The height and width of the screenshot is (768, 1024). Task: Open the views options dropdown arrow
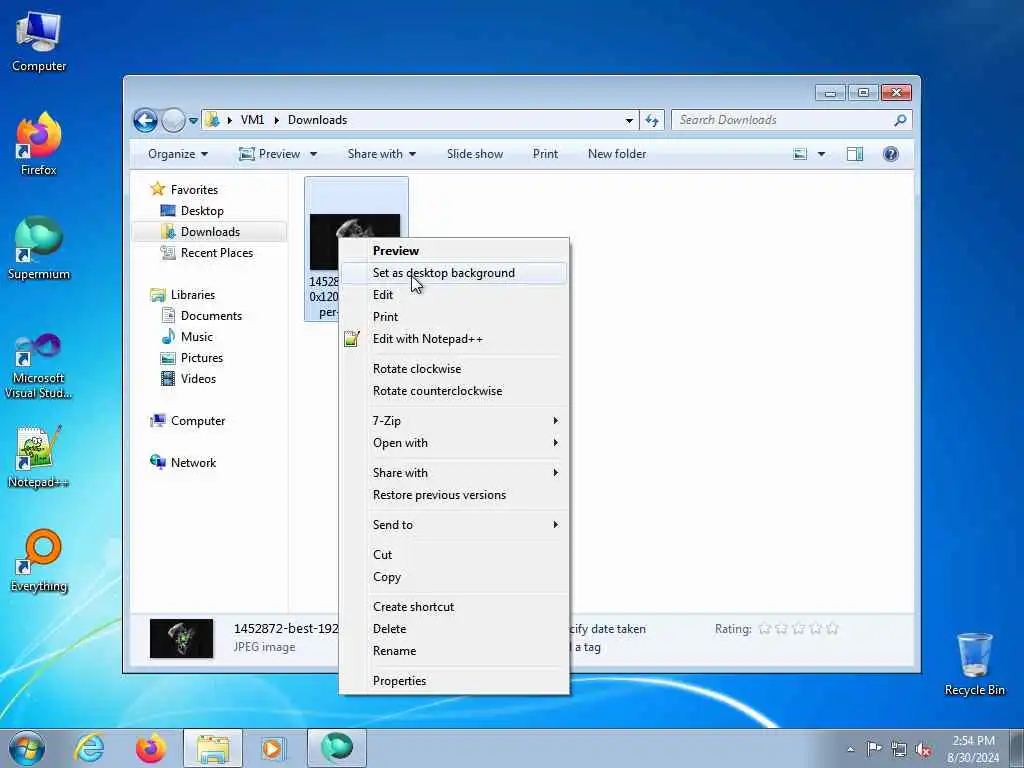[x=822, y=154]
